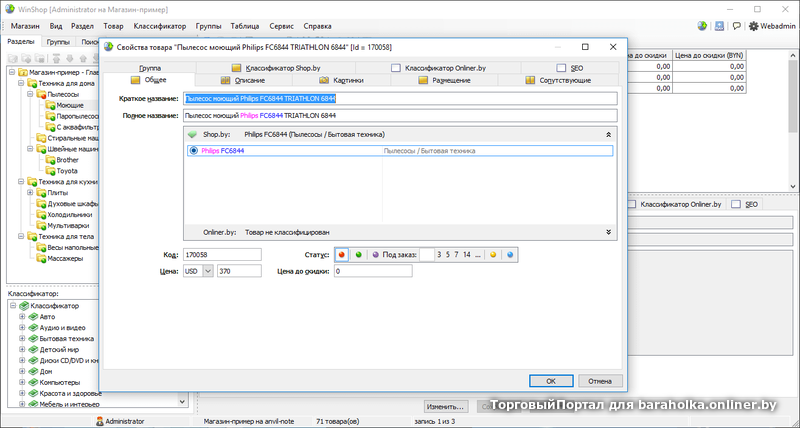
Task: Click the Компьютеры classifier icon
Action: 33,382
